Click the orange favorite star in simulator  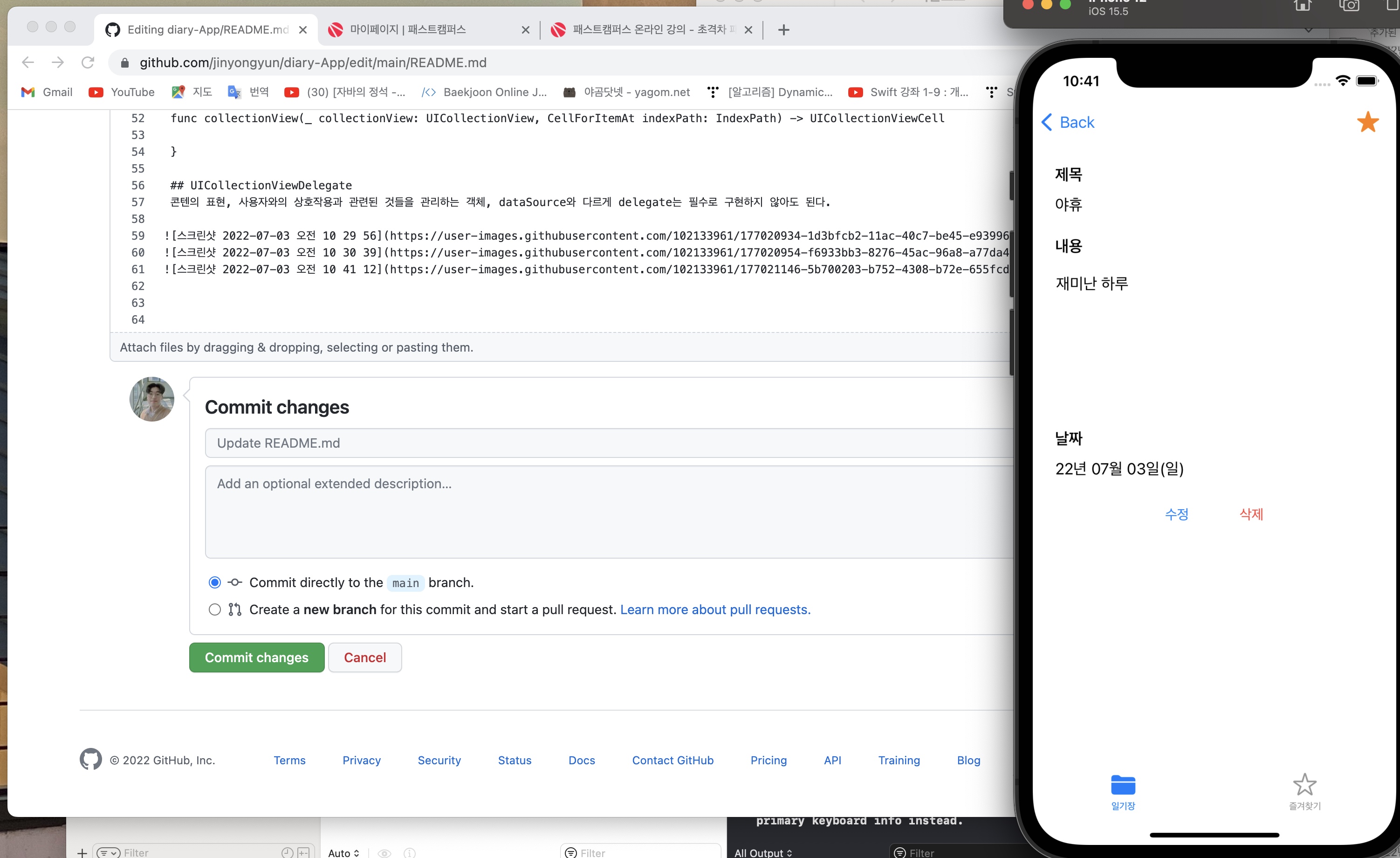[x=1367, y=122]
